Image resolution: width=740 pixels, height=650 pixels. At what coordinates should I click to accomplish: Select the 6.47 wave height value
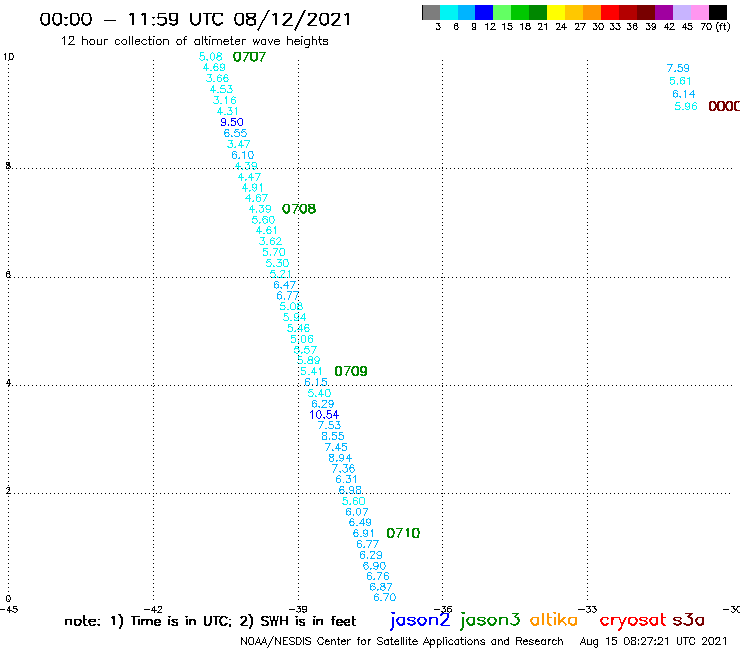click(x=285, y=285)
